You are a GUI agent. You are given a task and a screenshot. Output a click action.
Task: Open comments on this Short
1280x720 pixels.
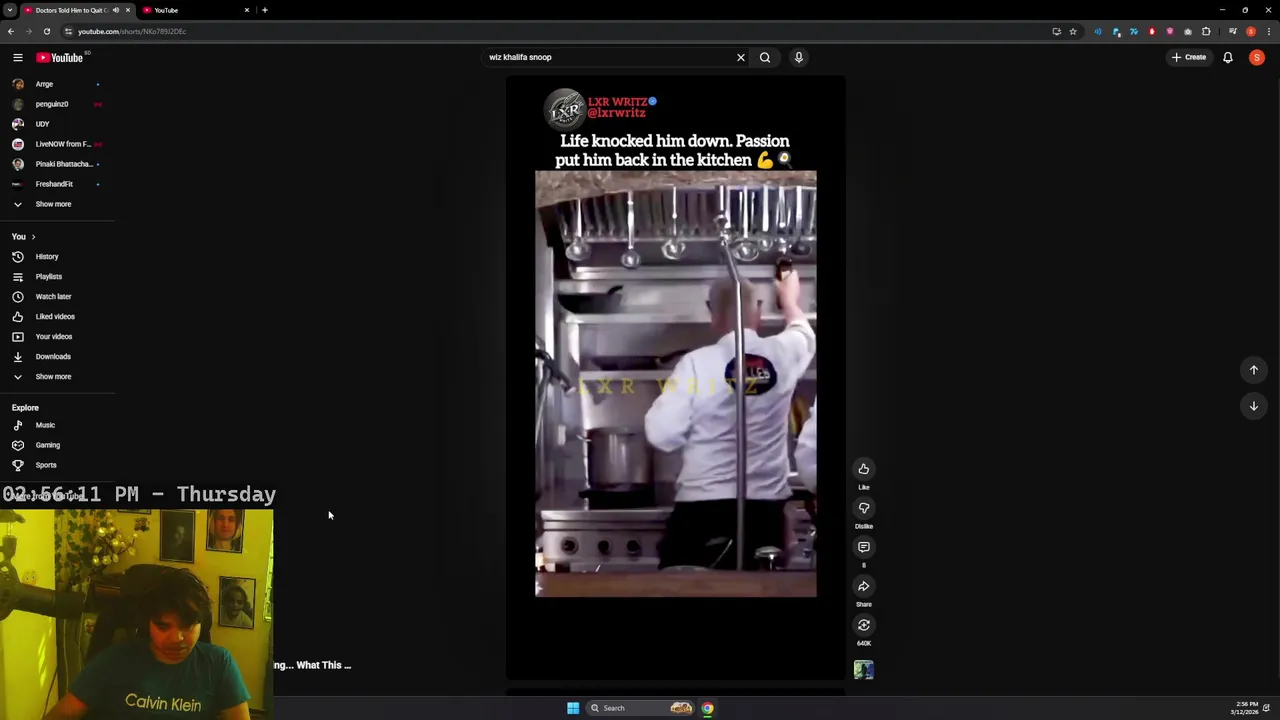[864, 547]
